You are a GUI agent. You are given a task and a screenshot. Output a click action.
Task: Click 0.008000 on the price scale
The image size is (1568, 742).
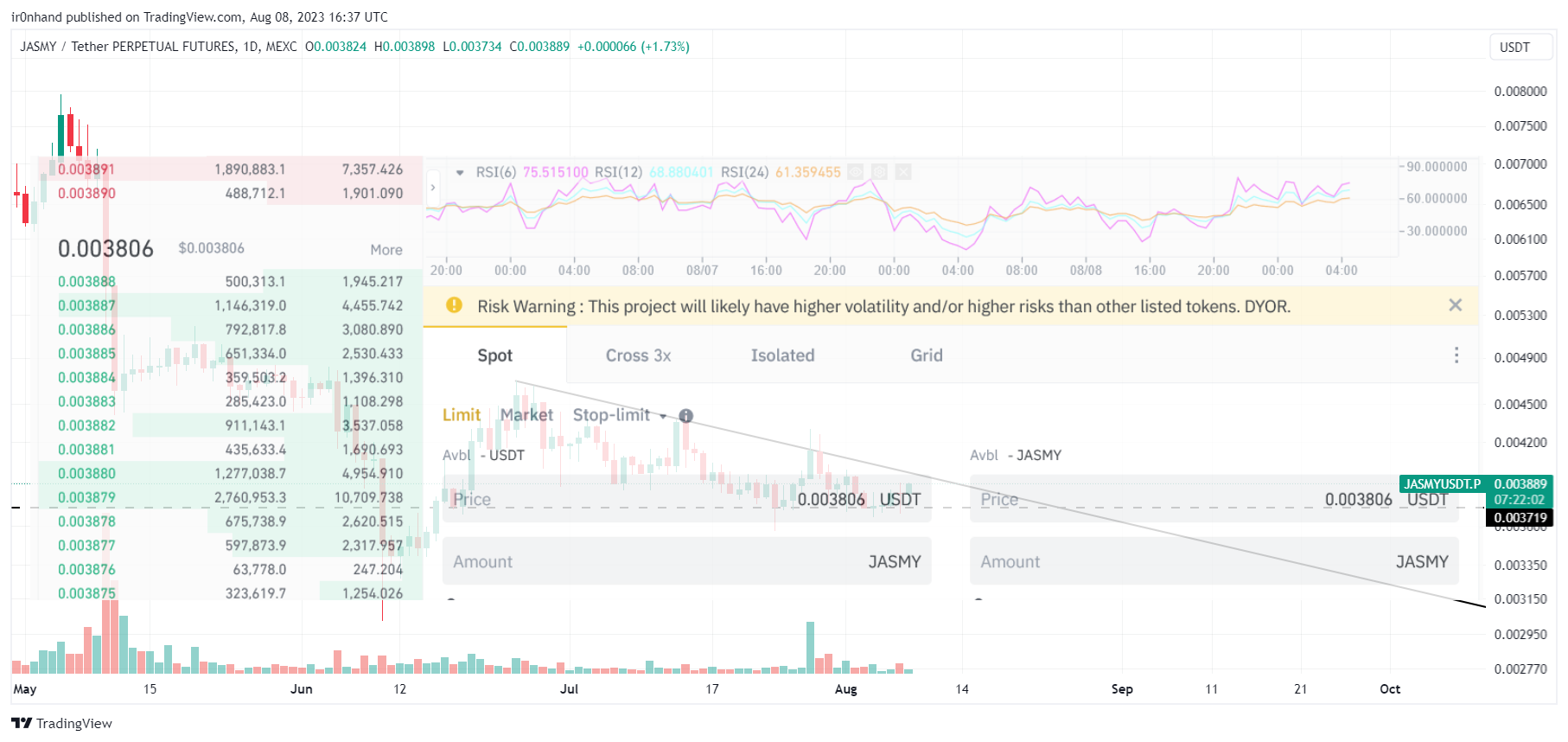coord(1520,92)
